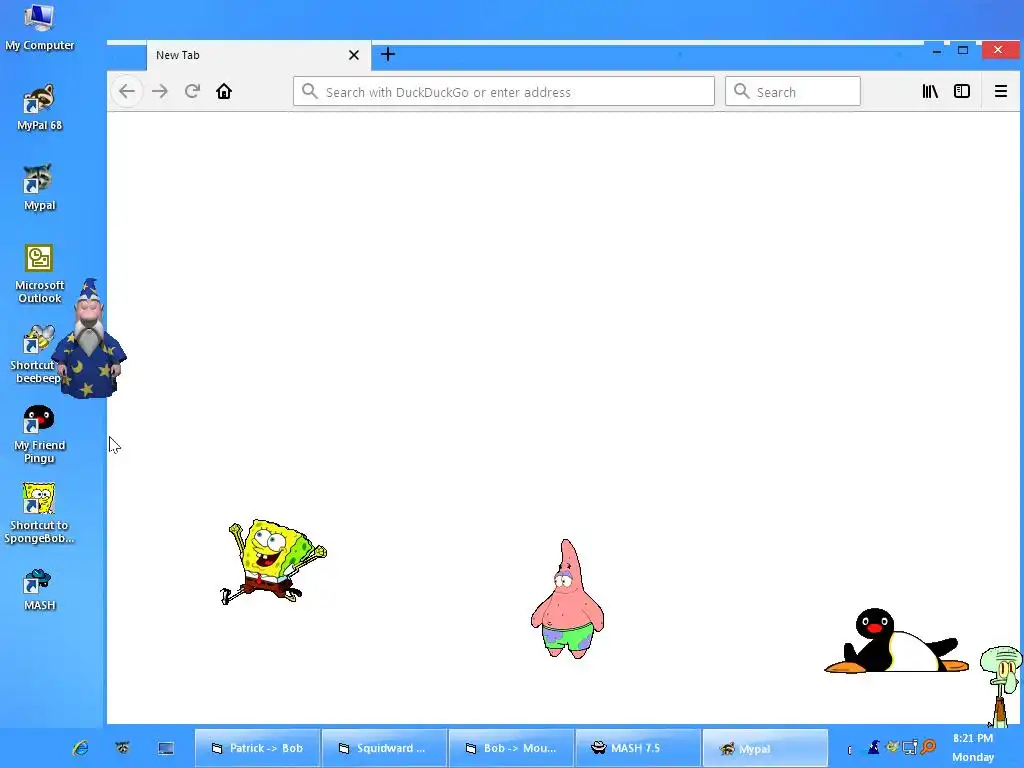The image size is (1024, 768).
Task: Switch to the Bob -> Mou... taskbar window
Action: coord(511,748)
